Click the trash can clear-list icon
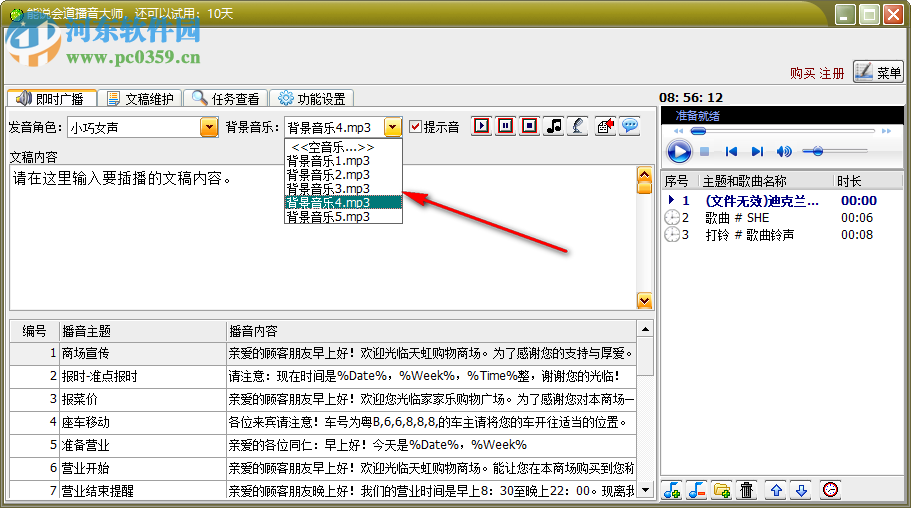911x508 pixels. coord(747,490)
